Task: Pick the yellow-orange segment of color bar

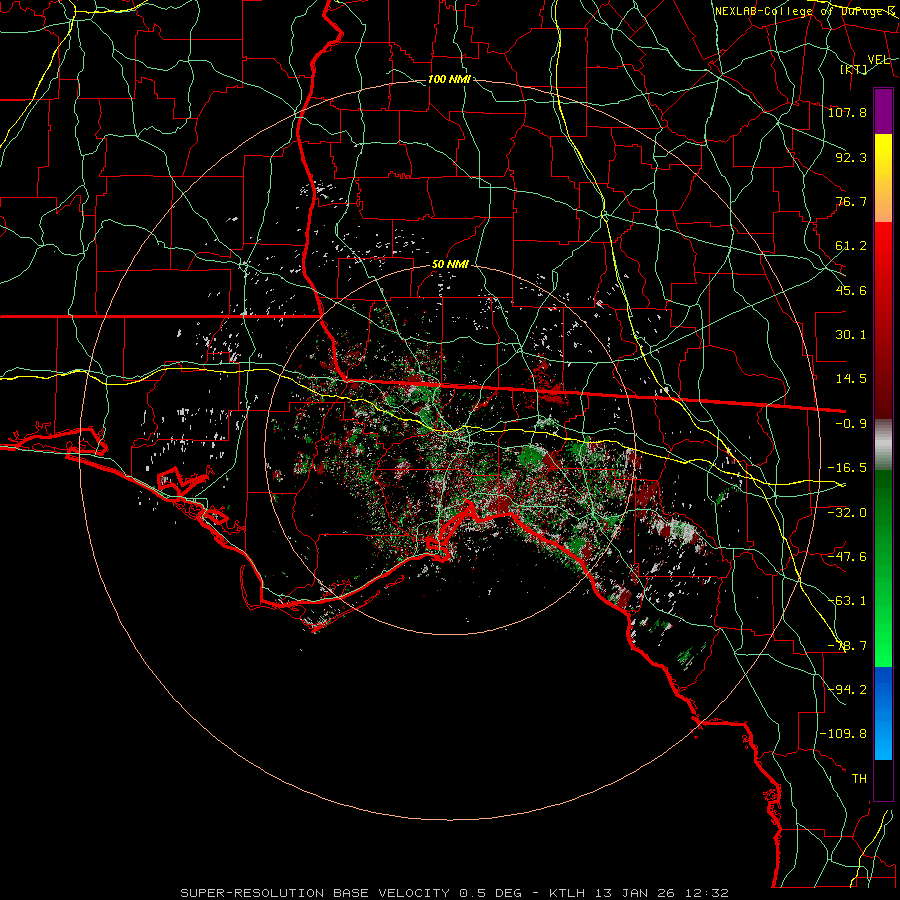Action: [883, 178]
